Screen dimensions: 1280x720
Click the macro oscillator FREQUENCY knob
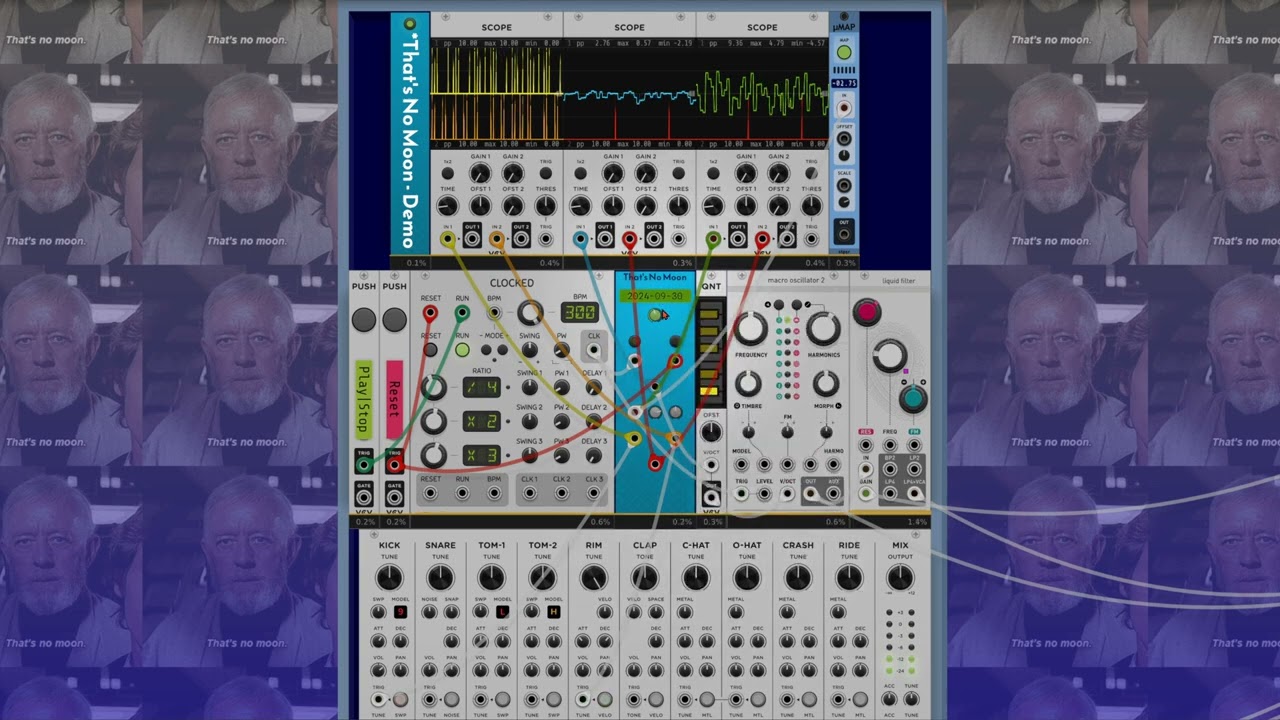click(751, 328)
